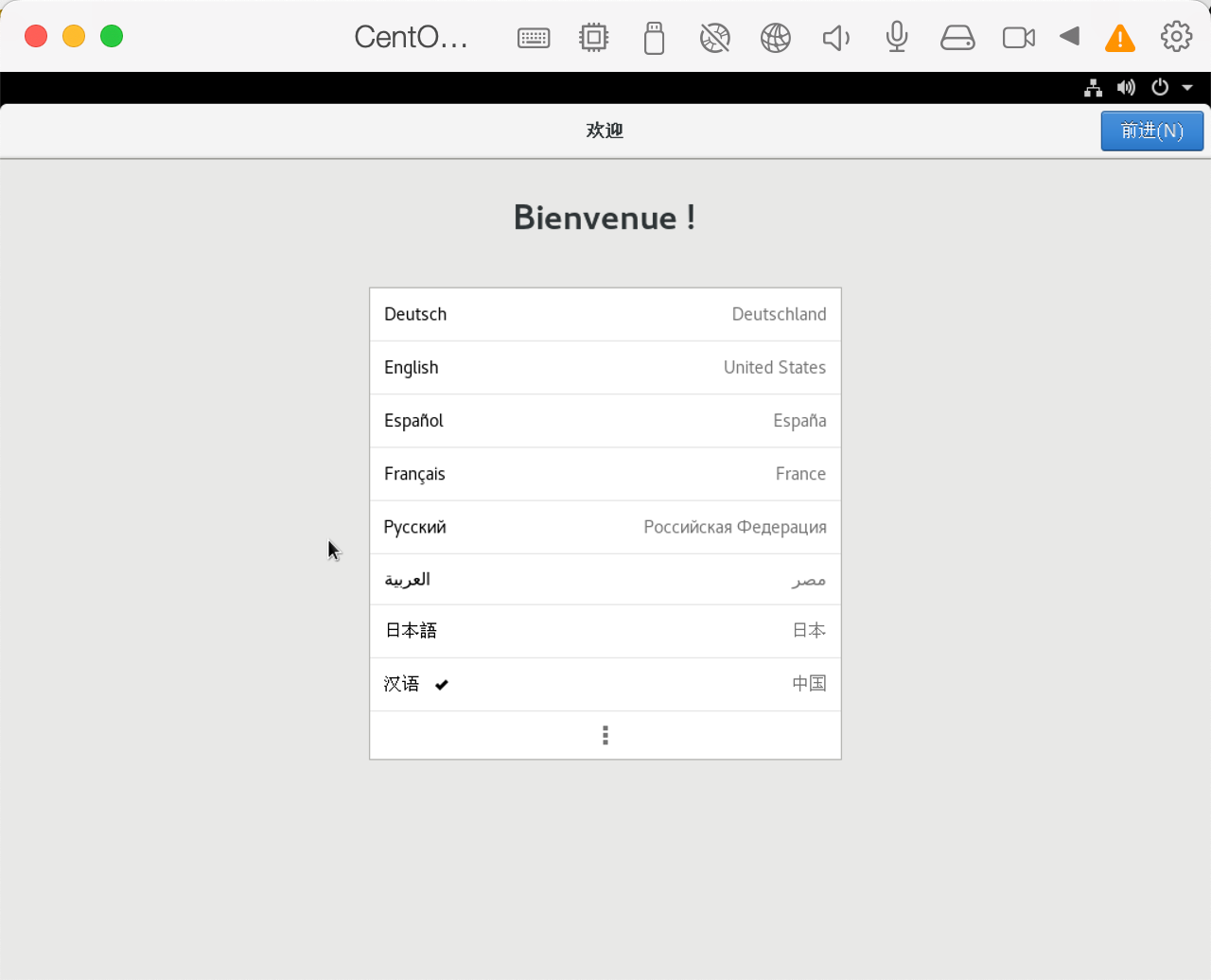This screenshot has height=980, width=1211.
Task: Choose Français as the language
Action: tap(605, 474)
